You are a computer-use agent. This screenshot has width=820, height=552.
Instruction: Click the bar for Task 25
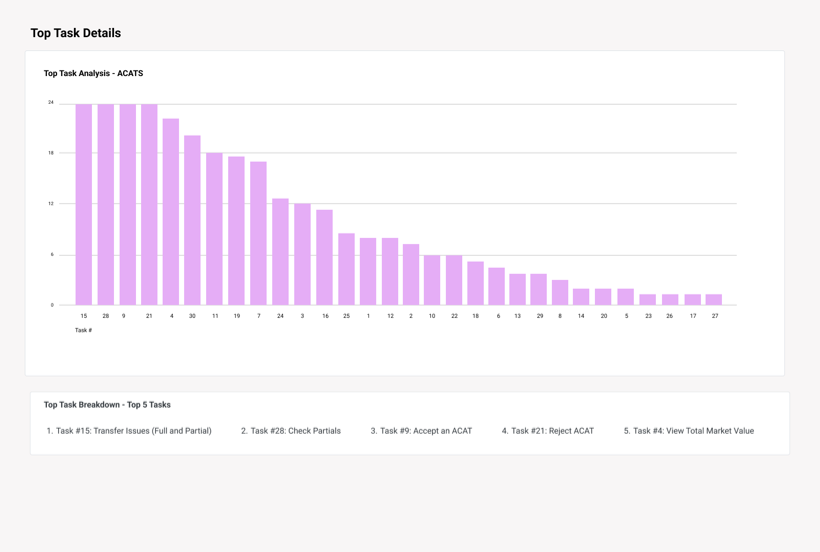coord(346,269)
